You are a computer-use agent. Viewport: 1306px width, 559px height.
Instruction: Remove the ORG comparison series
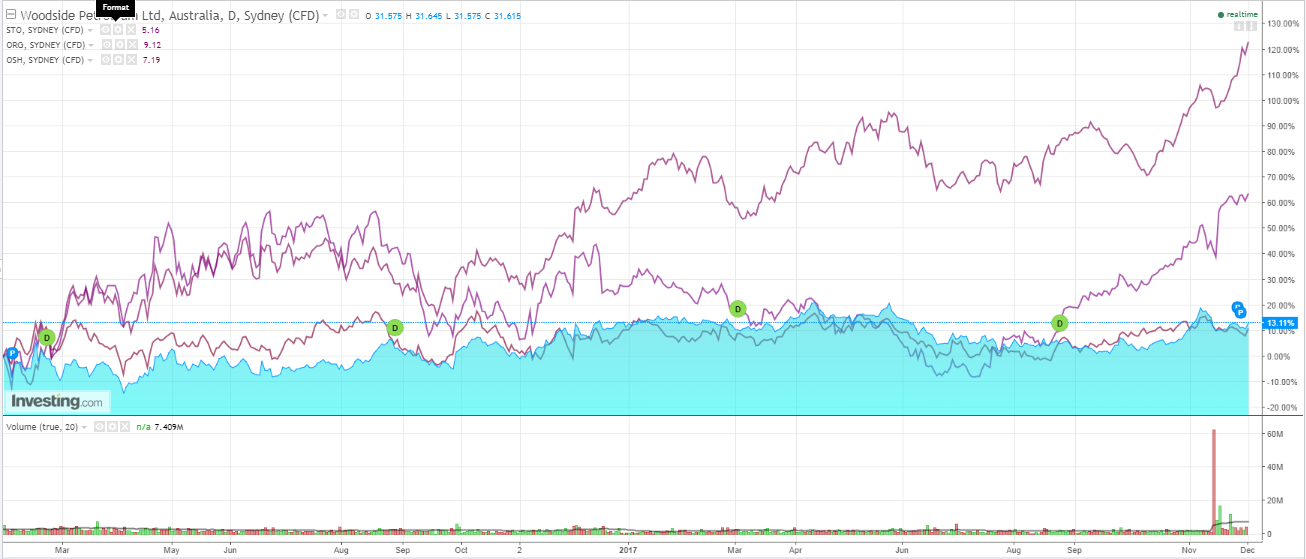tap(132, 45)
